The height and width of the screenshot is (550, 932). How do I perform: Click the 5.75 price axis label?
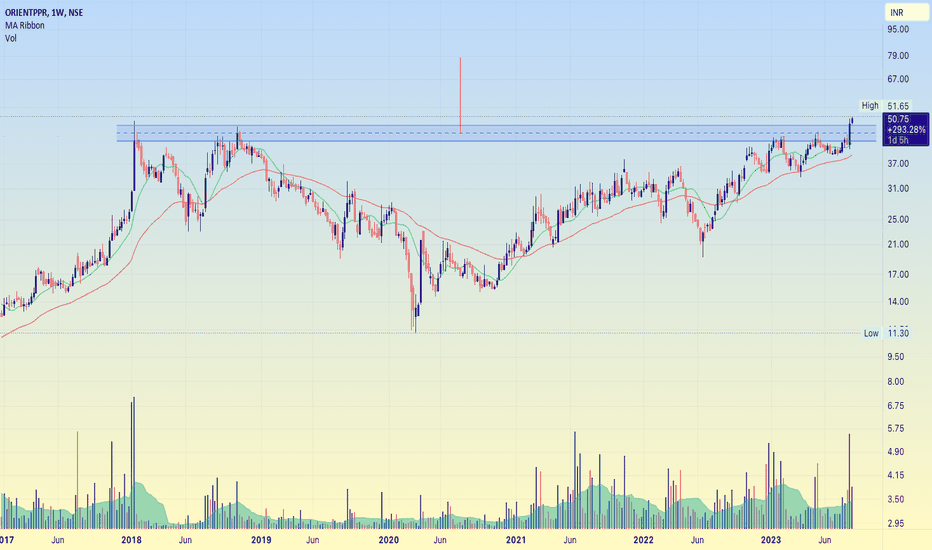(896, 429)
